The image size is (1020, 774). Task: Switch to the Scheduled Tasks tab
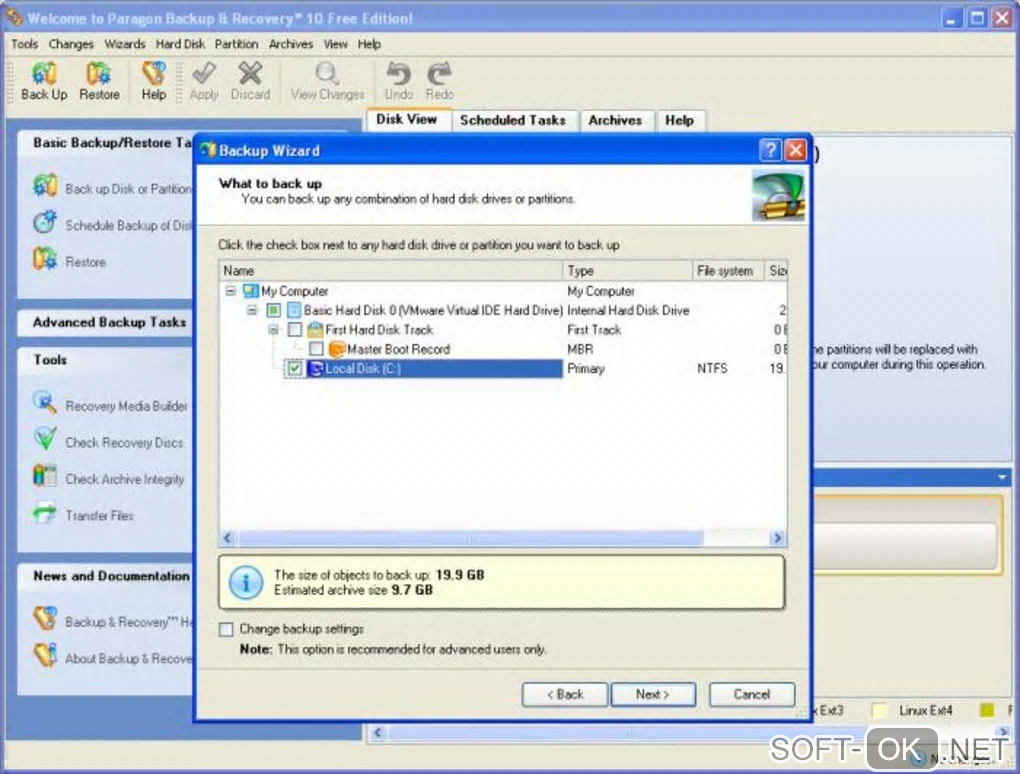513,120
